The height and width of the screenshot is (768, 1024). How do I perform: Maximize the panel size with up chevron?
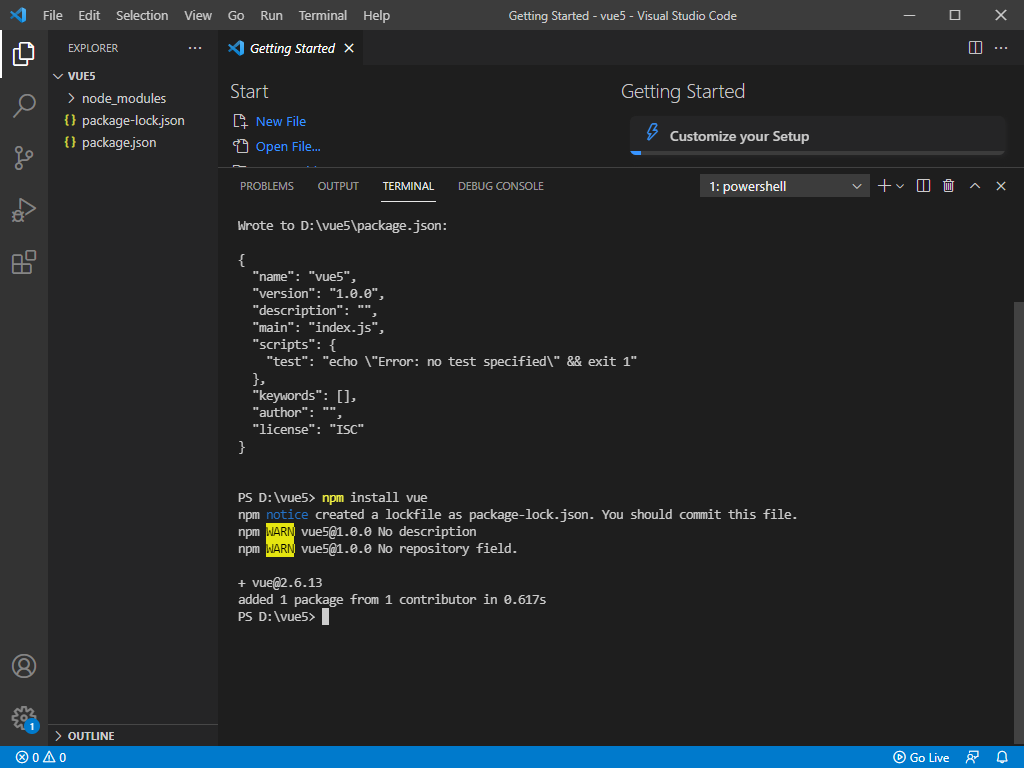click(975, 186)
